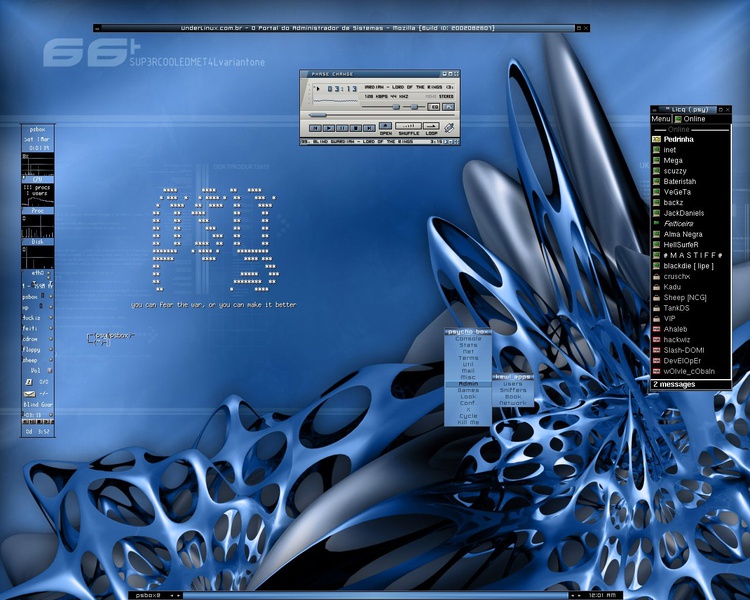Screen dimensions: 750x600
Task: Go to the previous track in the player
Action: coord(315,128)
